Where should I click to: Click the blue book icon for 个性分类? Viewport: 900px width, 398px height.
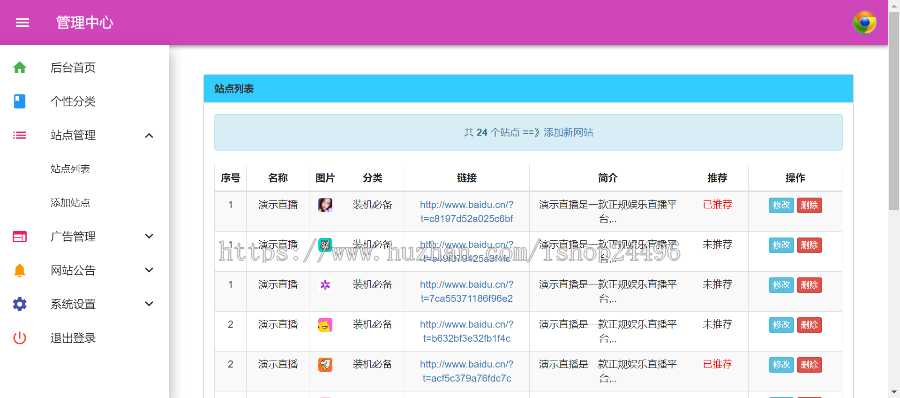click(20, 102)
